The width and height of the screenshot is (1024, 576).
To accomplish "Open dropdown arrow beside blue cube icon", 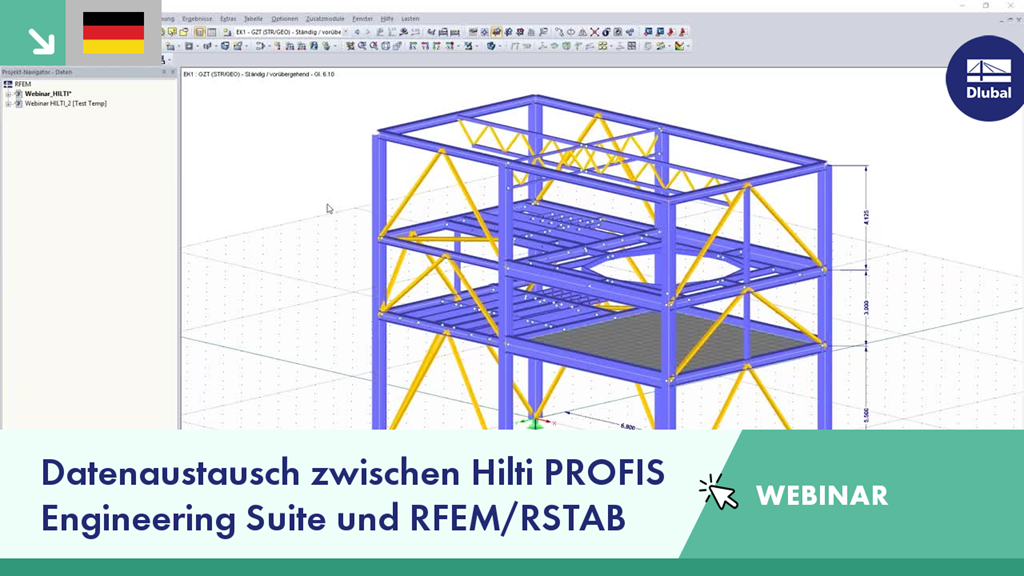I will [500, 46].
